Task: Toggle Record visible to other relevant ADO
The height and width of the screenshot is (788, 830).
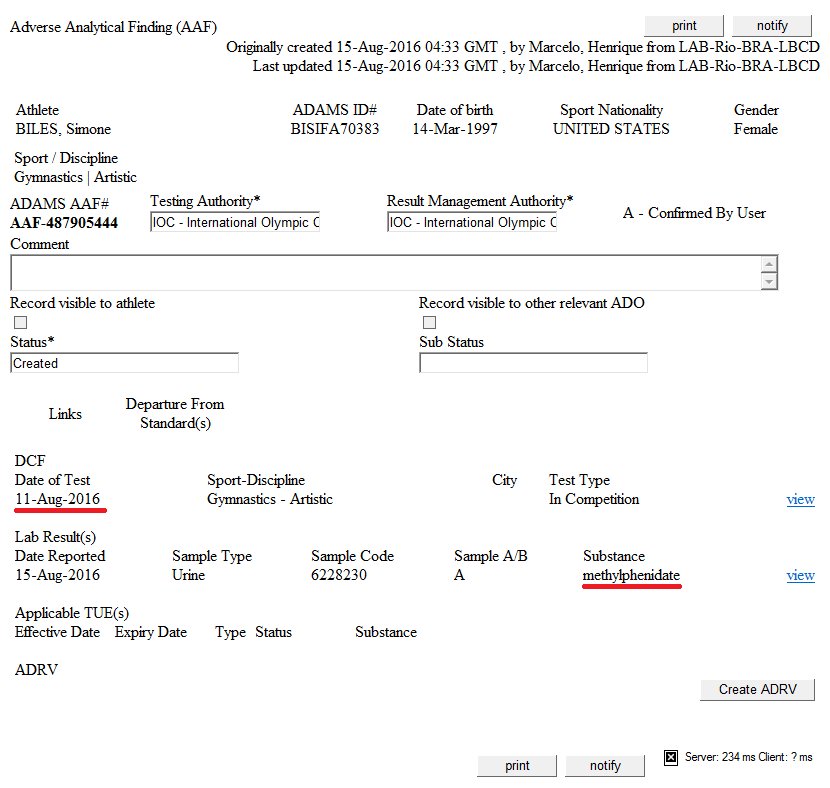Action: pos(429,322)
